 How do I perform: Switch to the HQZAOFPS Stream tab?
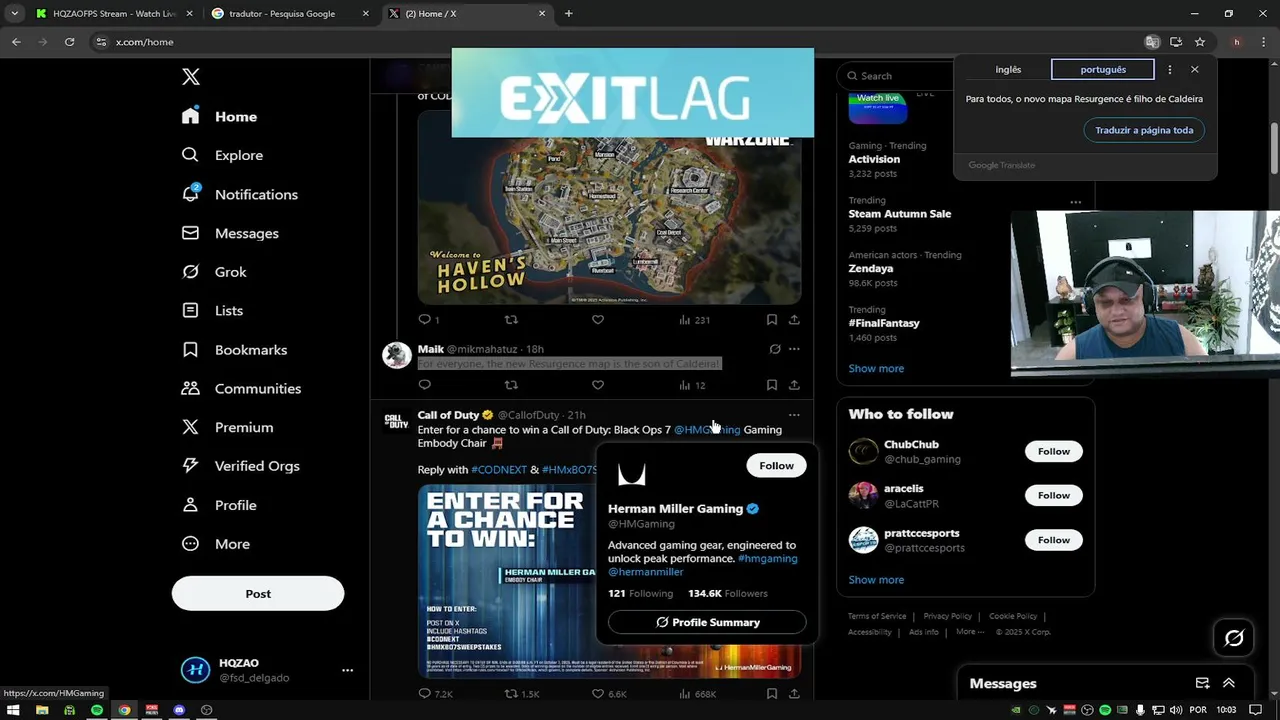[113, 14]
